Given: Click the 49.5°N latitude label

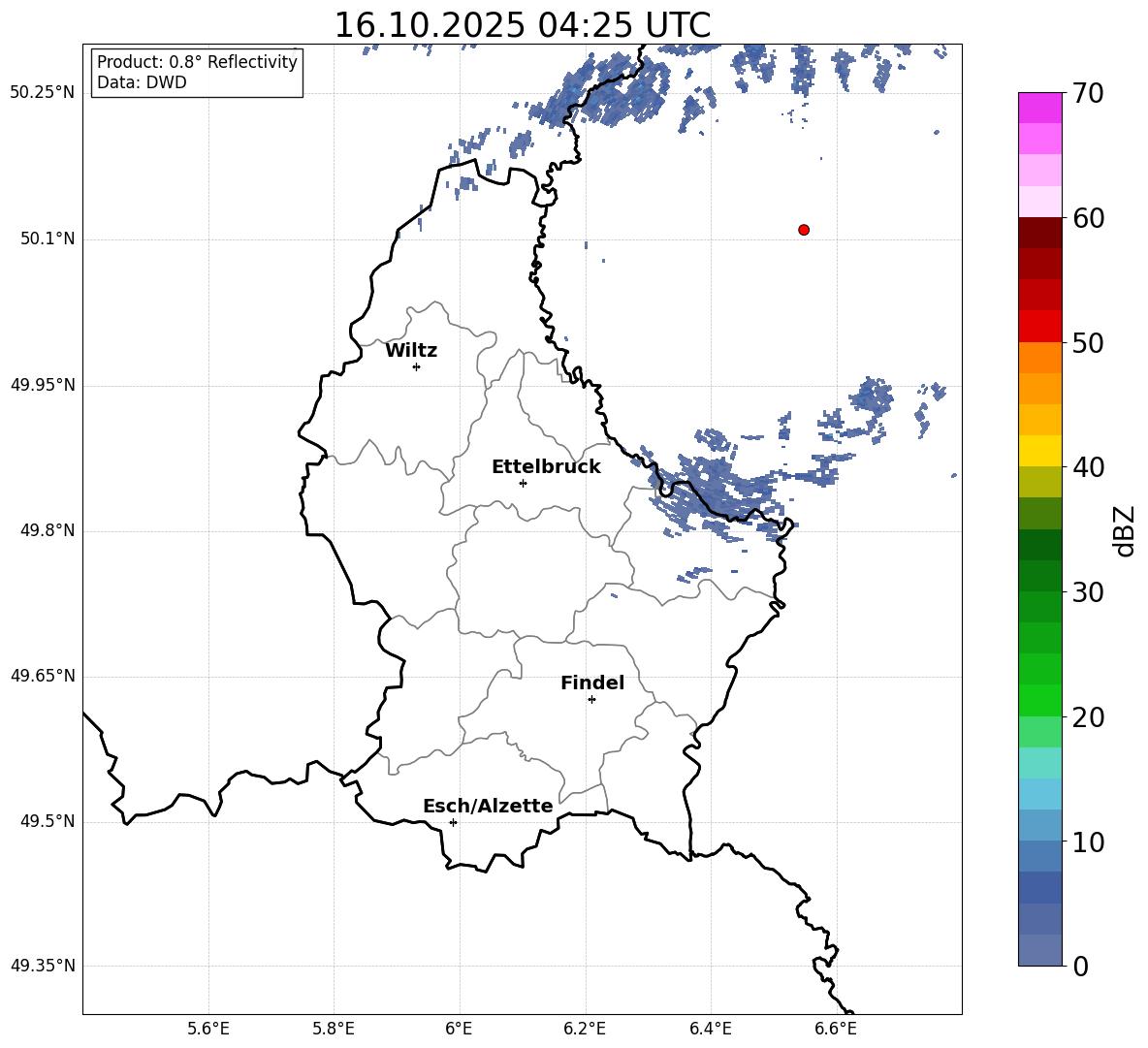Looking at the screenshot, I should [48, 822].
